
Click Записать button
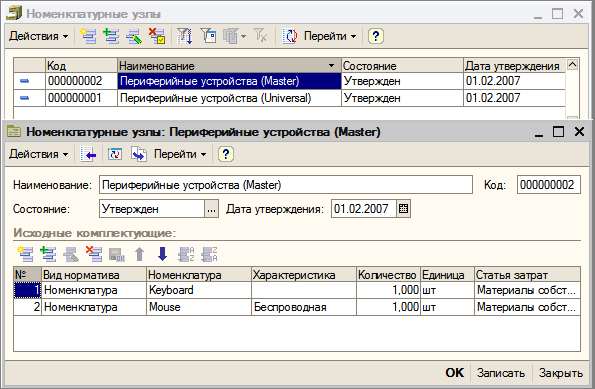(501, 373)
